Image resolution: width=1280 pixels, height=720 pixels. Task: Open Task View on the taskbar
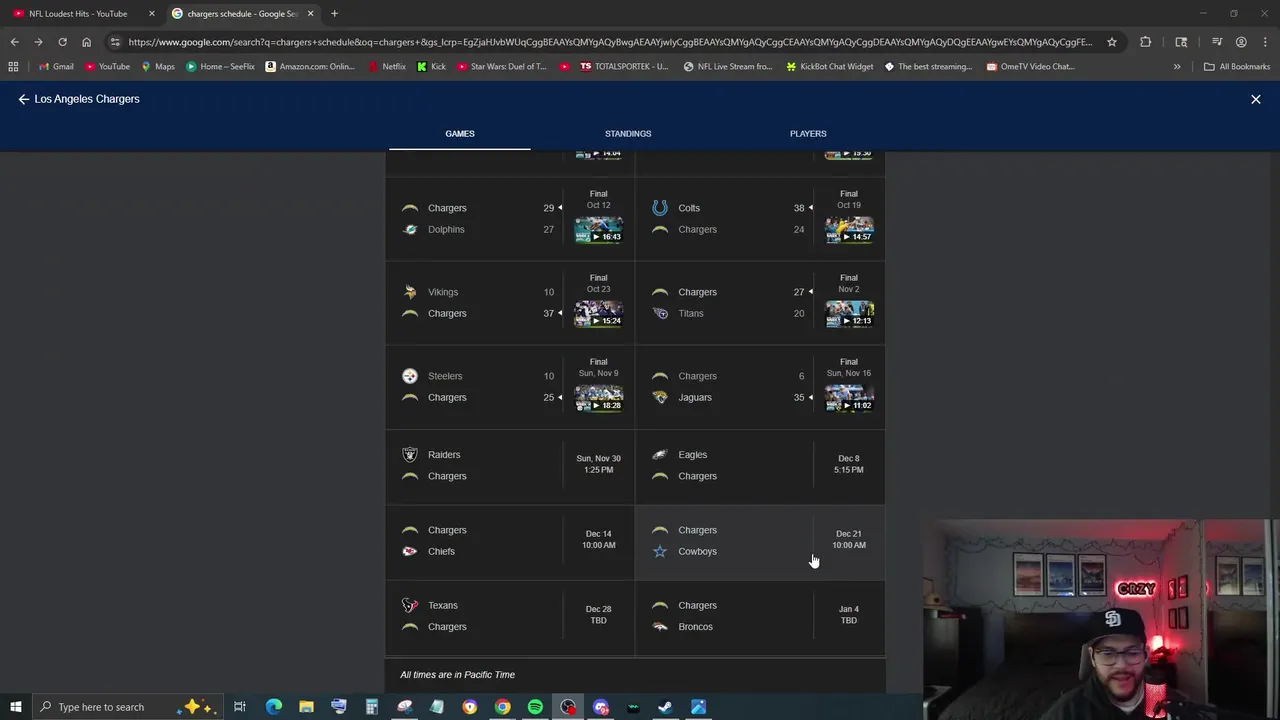(240, 707)
